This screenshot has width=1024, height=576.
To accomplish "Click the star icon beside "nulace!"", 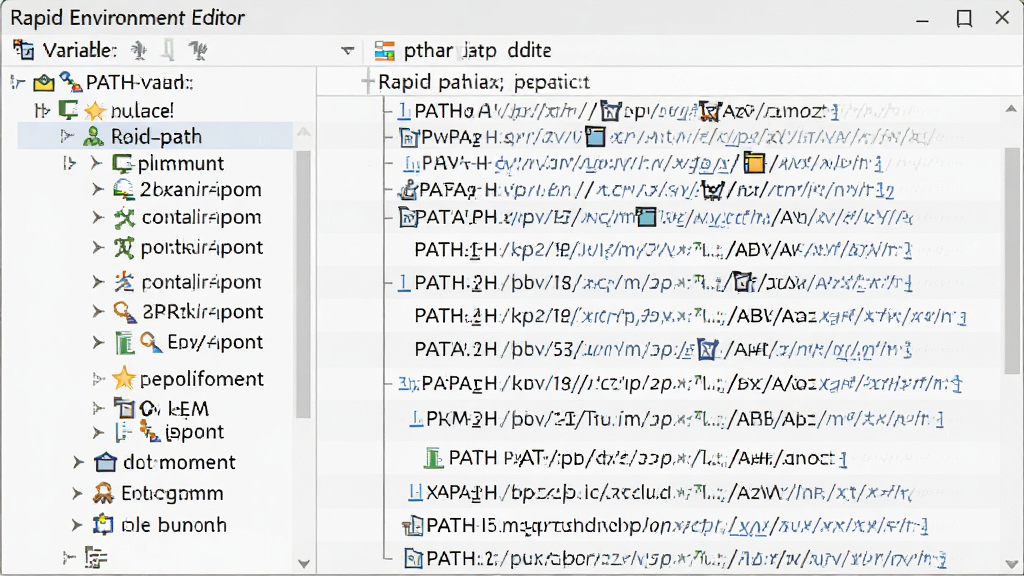I will pyautogui.click(x=95, y=110).
